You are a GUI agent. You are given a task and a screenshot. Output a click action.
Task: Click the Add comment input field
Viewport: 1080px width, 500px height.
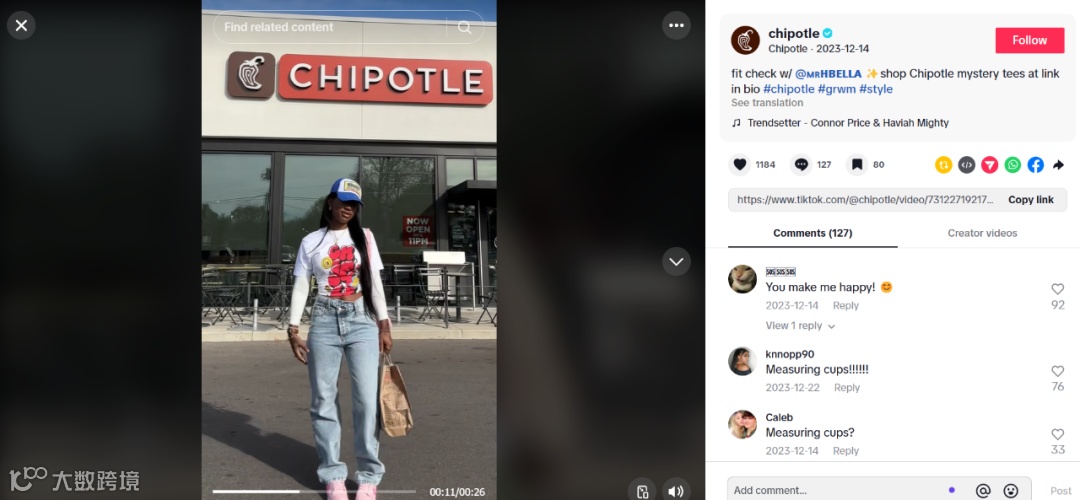[837, 490]
